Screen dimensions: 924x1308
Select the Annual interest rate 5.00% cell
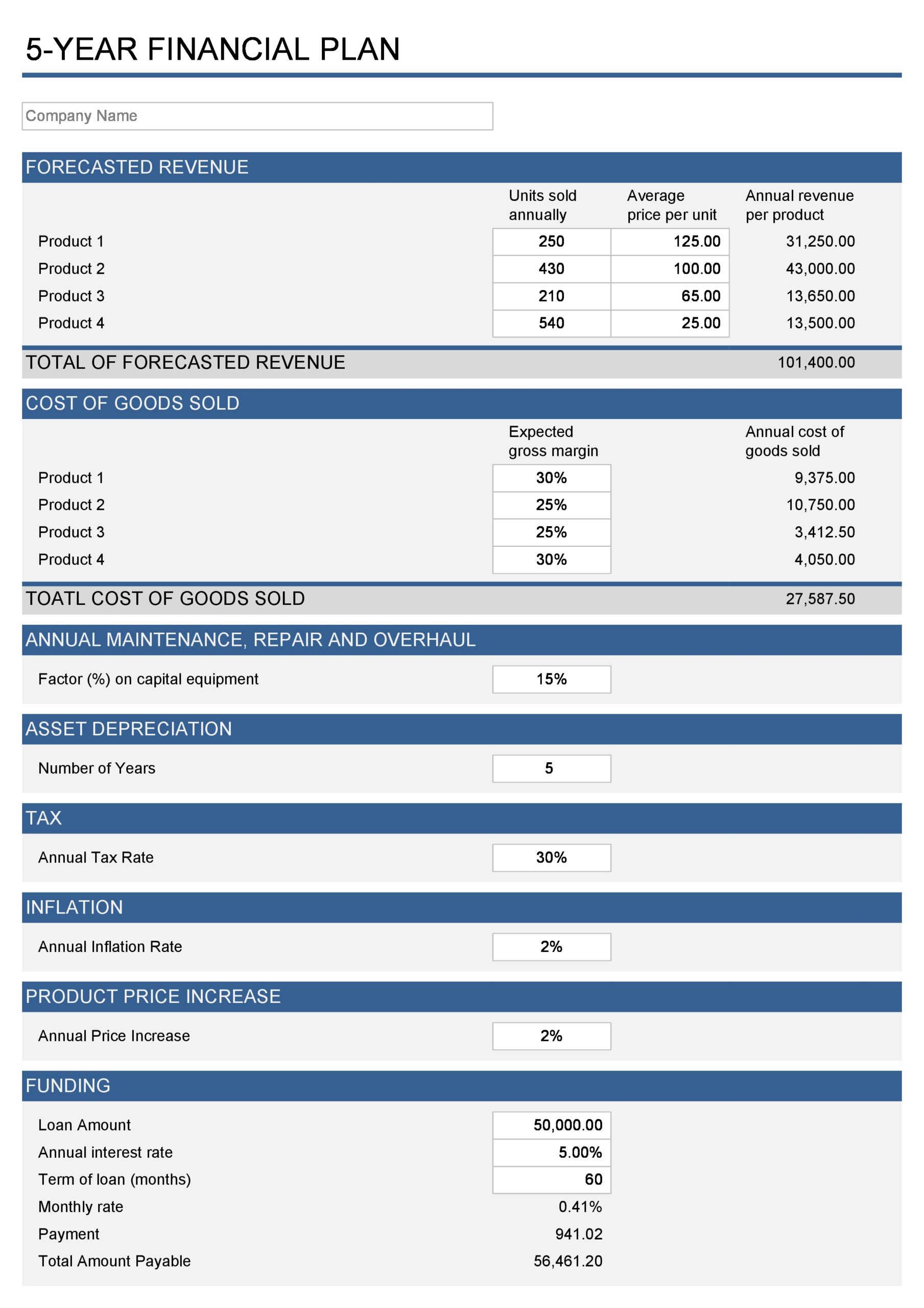(x=552, y=1153)
